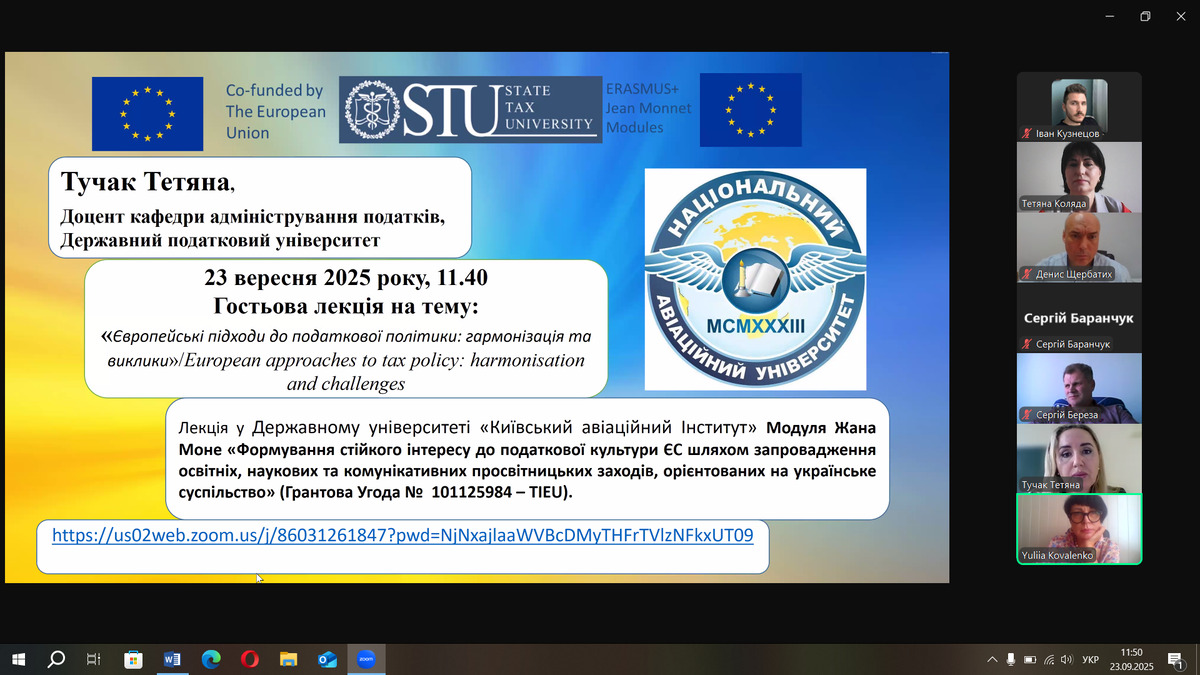
Task: Show hidden system tray icons
Action: tap(992, 659)
